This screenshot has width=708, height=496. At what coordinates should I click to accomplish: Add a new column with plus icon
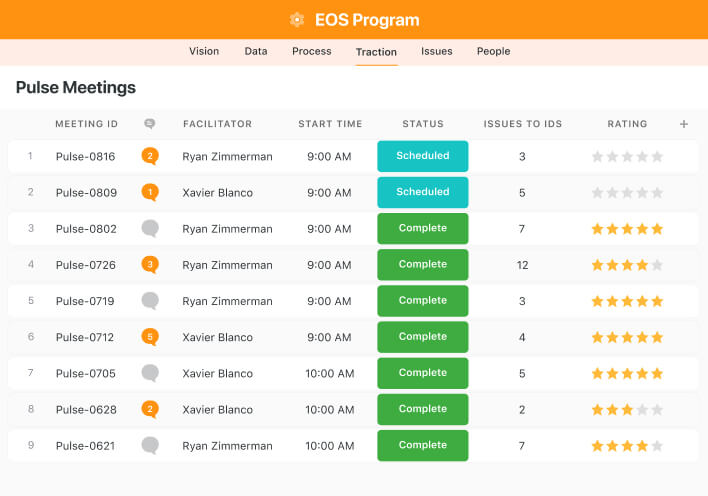point(684,124)
